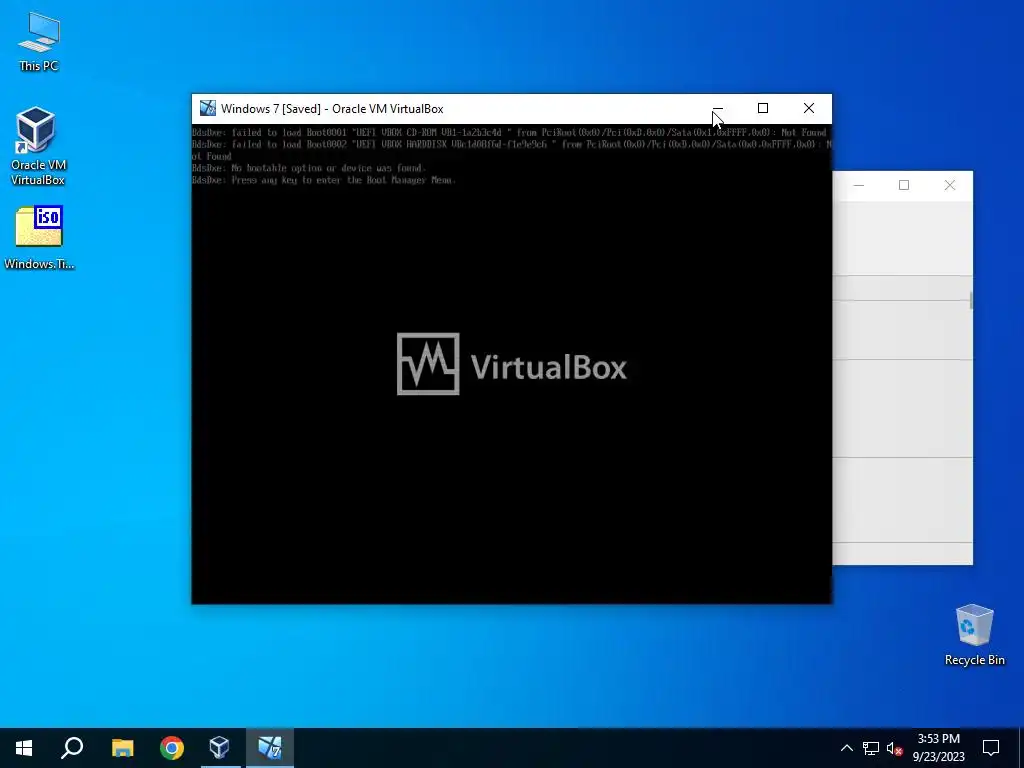The height and width of the screenshot is (768, 1024).
Task: Minimize the Windows 7 VM window
Action: [717, 108]
